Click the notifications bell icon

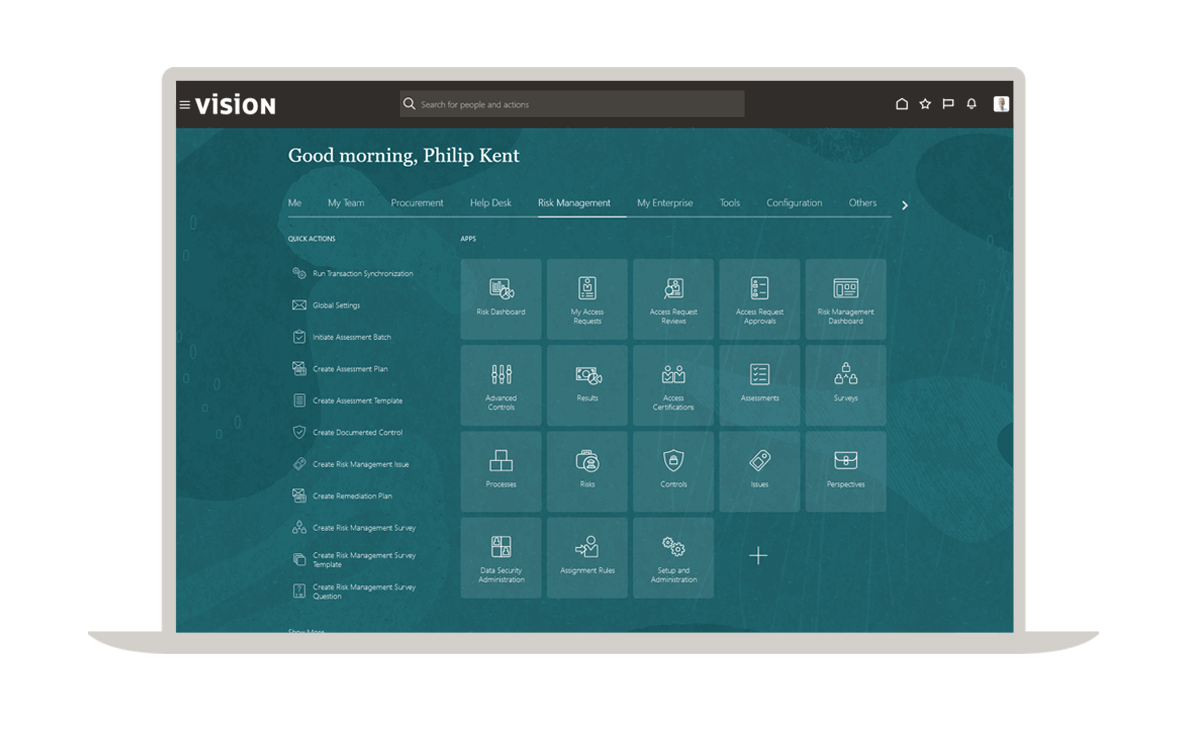pos(971,104)
